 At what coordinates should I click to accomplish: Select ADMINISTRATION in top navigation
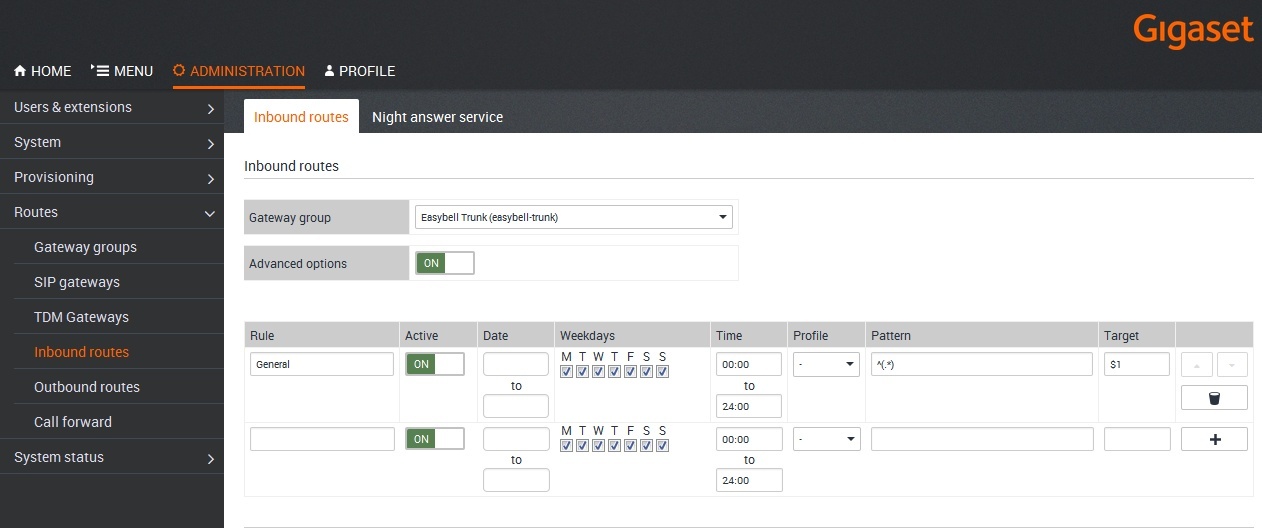(x=238, y=71)
